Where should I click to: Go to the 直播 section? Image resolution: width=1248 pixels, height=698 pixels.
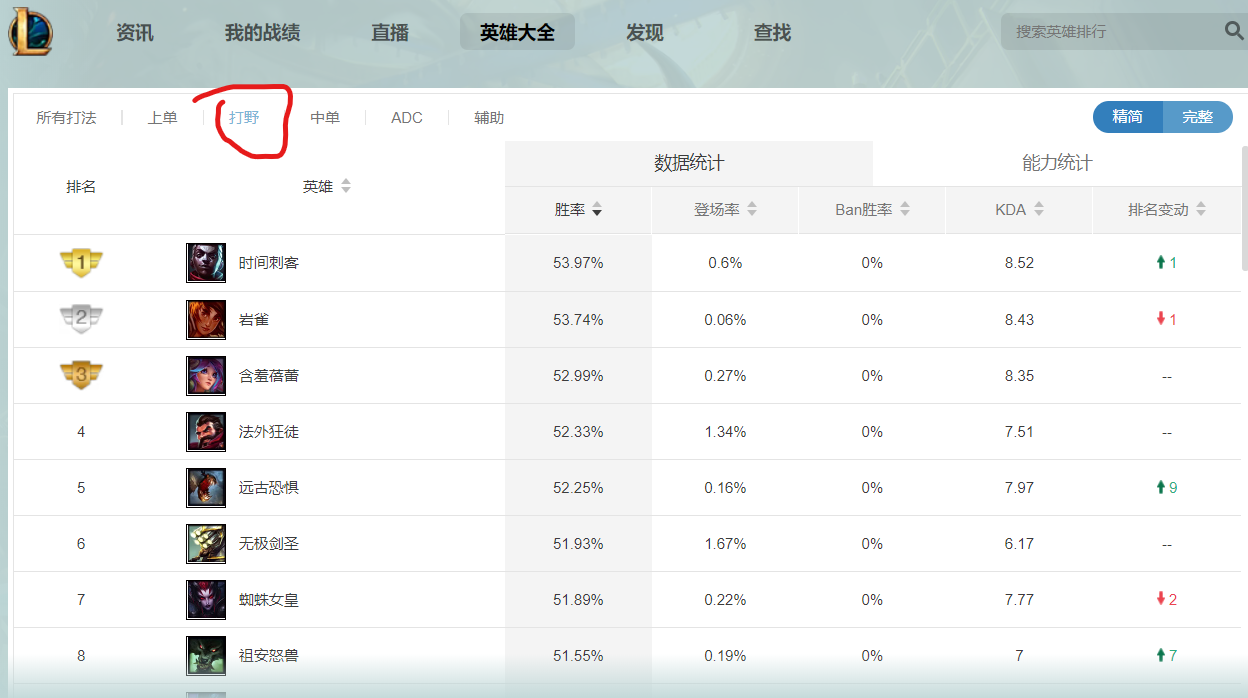[x=390, y=33]
